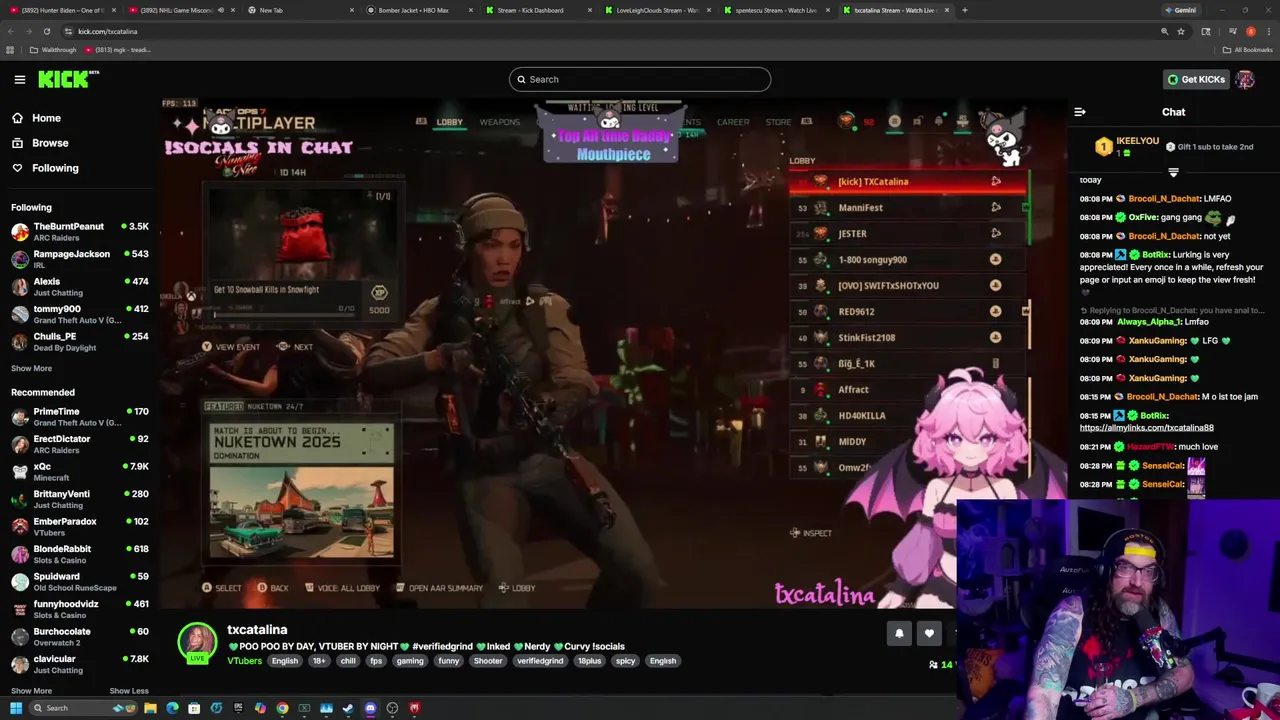Switch to Stream - Kick Dashboard tab
The image size is (1280, 720).
pyautogui.click(x=536, y=10)
